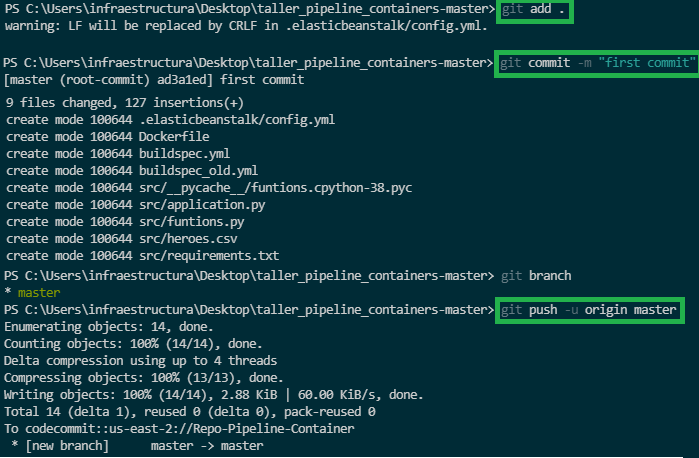Screen dimensions: 699x458
Task: Click the git commit -m "first commit" command
Action: click(x=597, y=63)
